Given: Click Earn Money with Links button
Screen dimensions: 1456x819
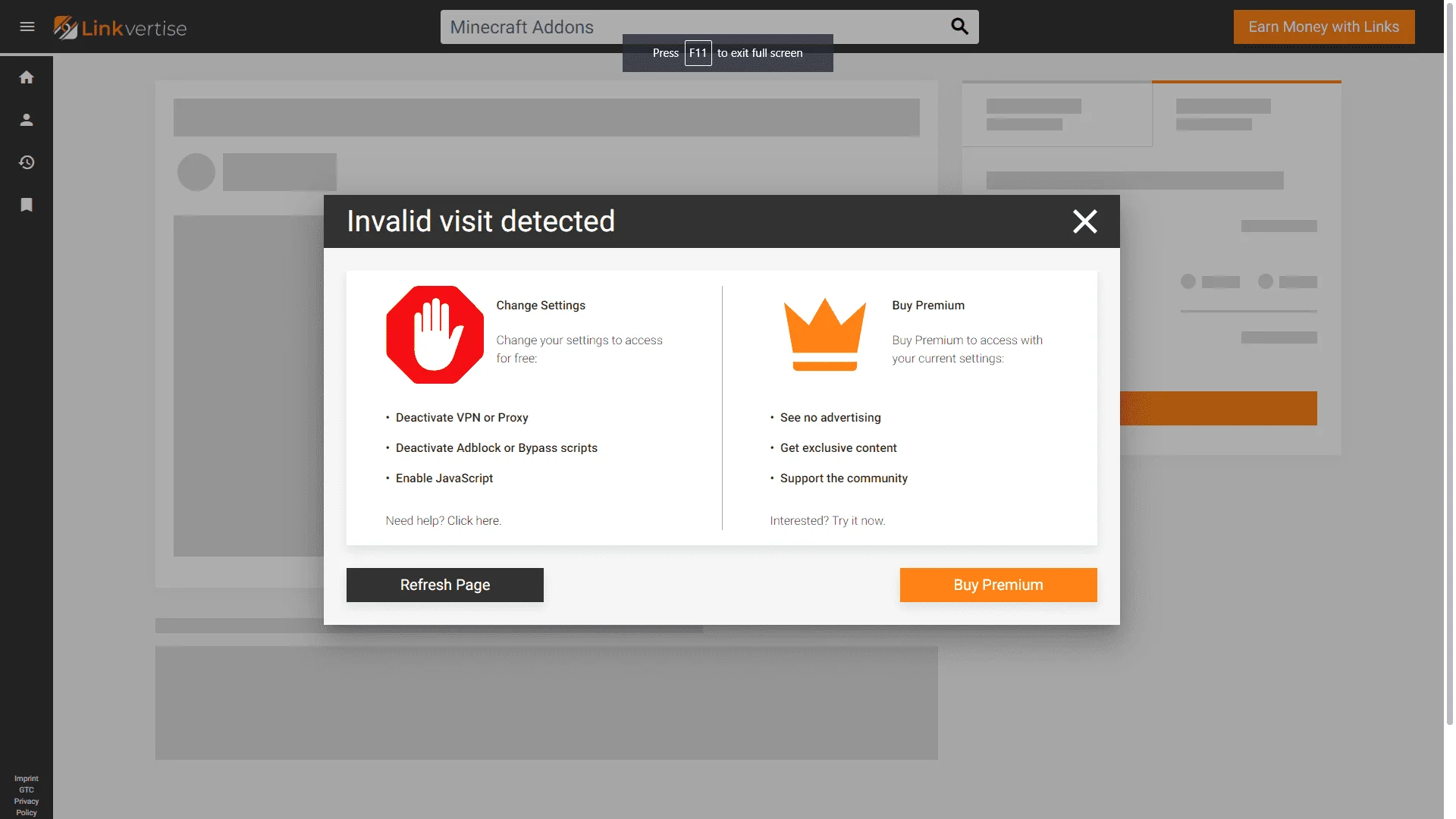Looking at the screenshot, I should point(1324,27).
